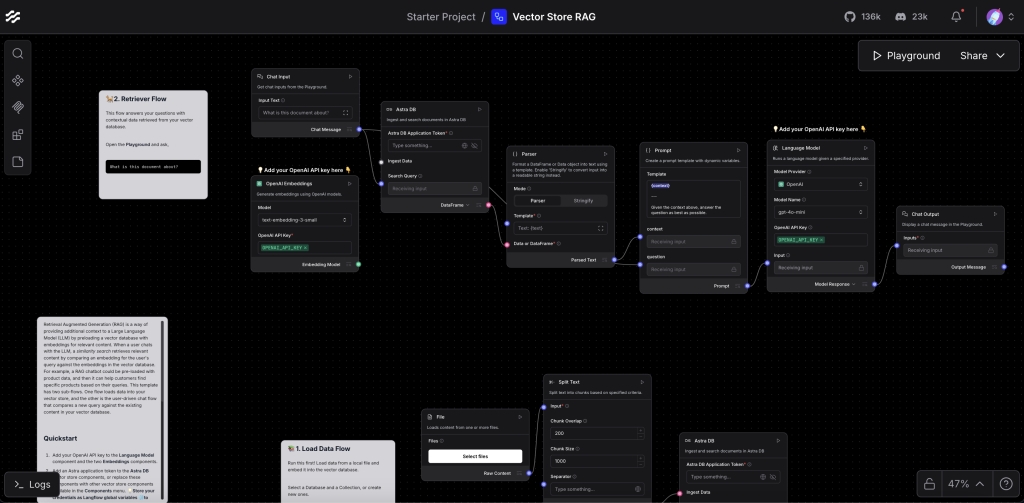Image resolution: width=1024 pixels, height=503 pixels.
Task: Switch Parser mode to Stringify
Action: point(582,201)
